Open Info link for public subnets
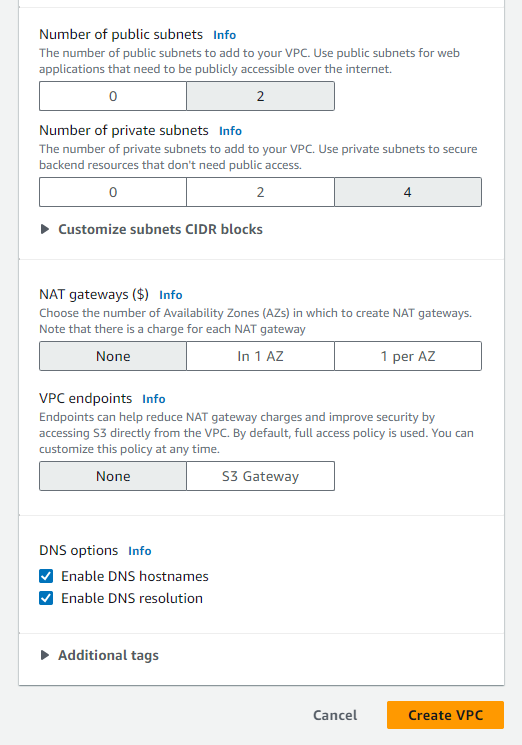This screenshot has height=745, width=522. tap(224, 35)
